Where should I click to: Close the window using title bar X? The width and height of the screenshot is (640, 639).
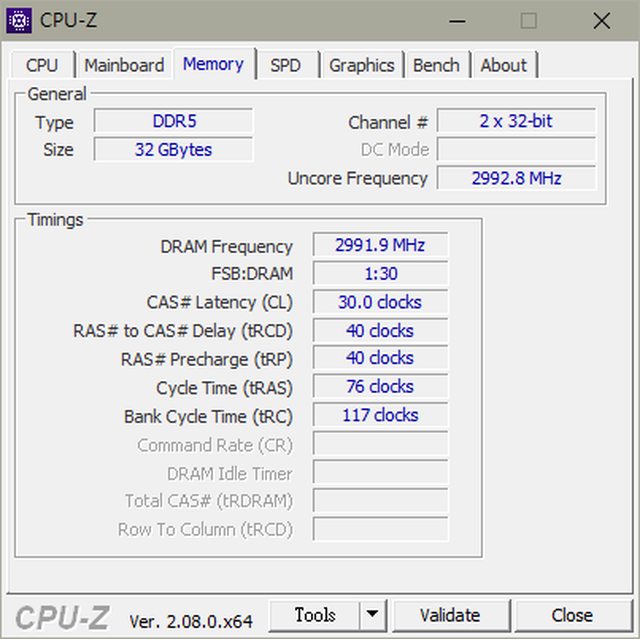coord(601,20)
